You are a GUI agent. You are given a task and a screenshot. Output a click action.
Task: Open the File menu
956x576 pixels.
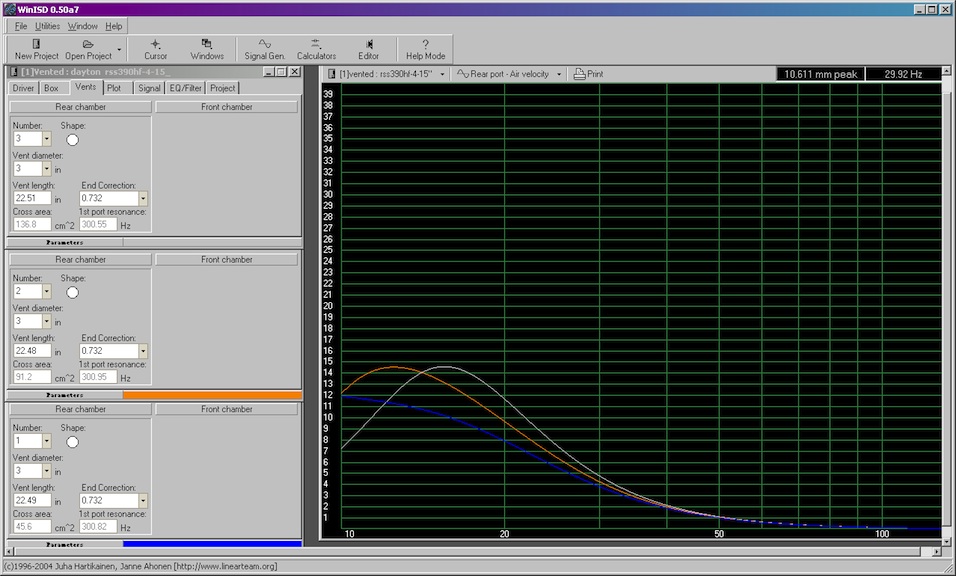pos(21,26)
